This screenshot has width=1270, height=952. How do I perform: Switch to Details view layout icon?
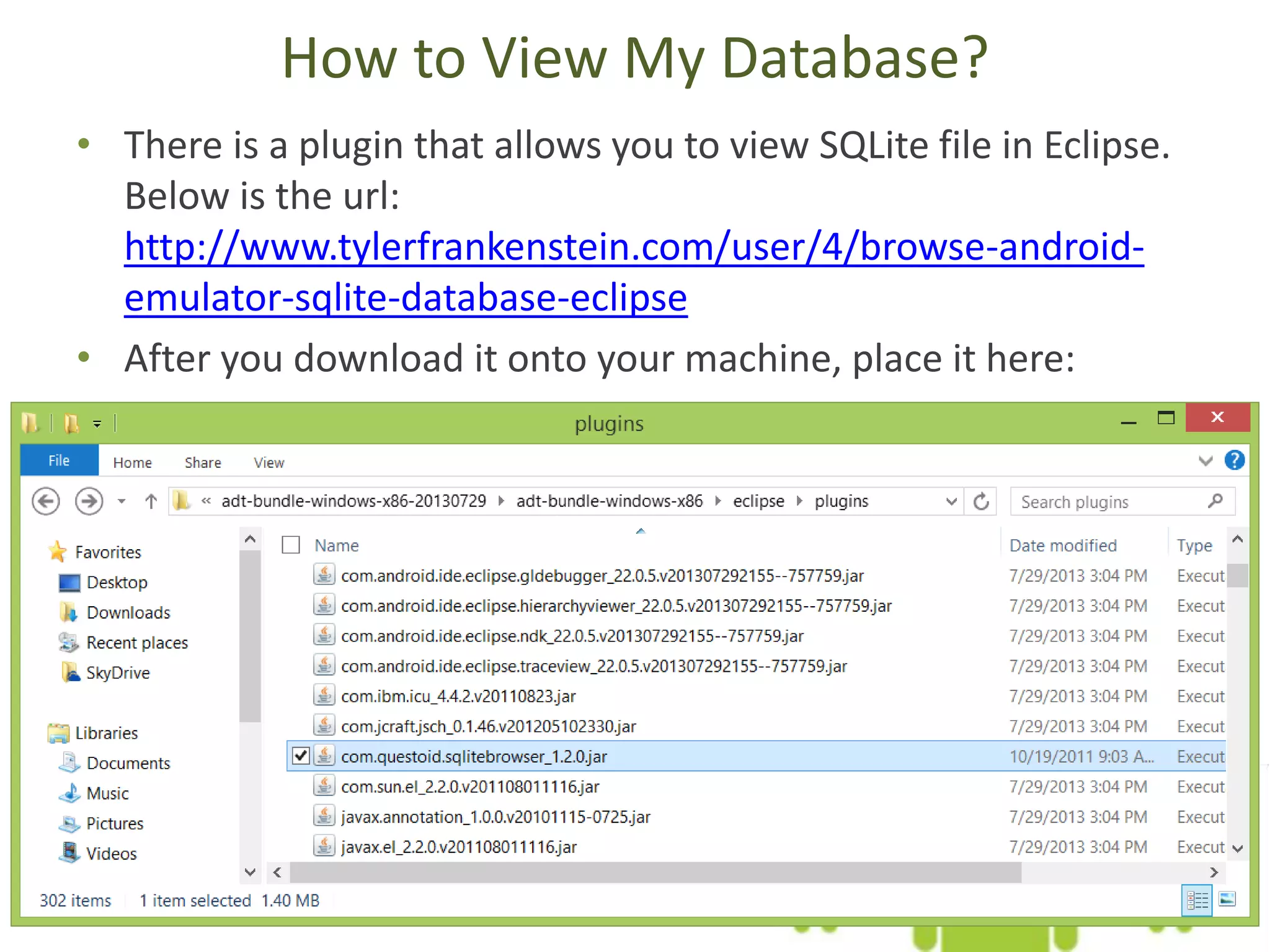pyautogui.click(x=1197, y=900)
